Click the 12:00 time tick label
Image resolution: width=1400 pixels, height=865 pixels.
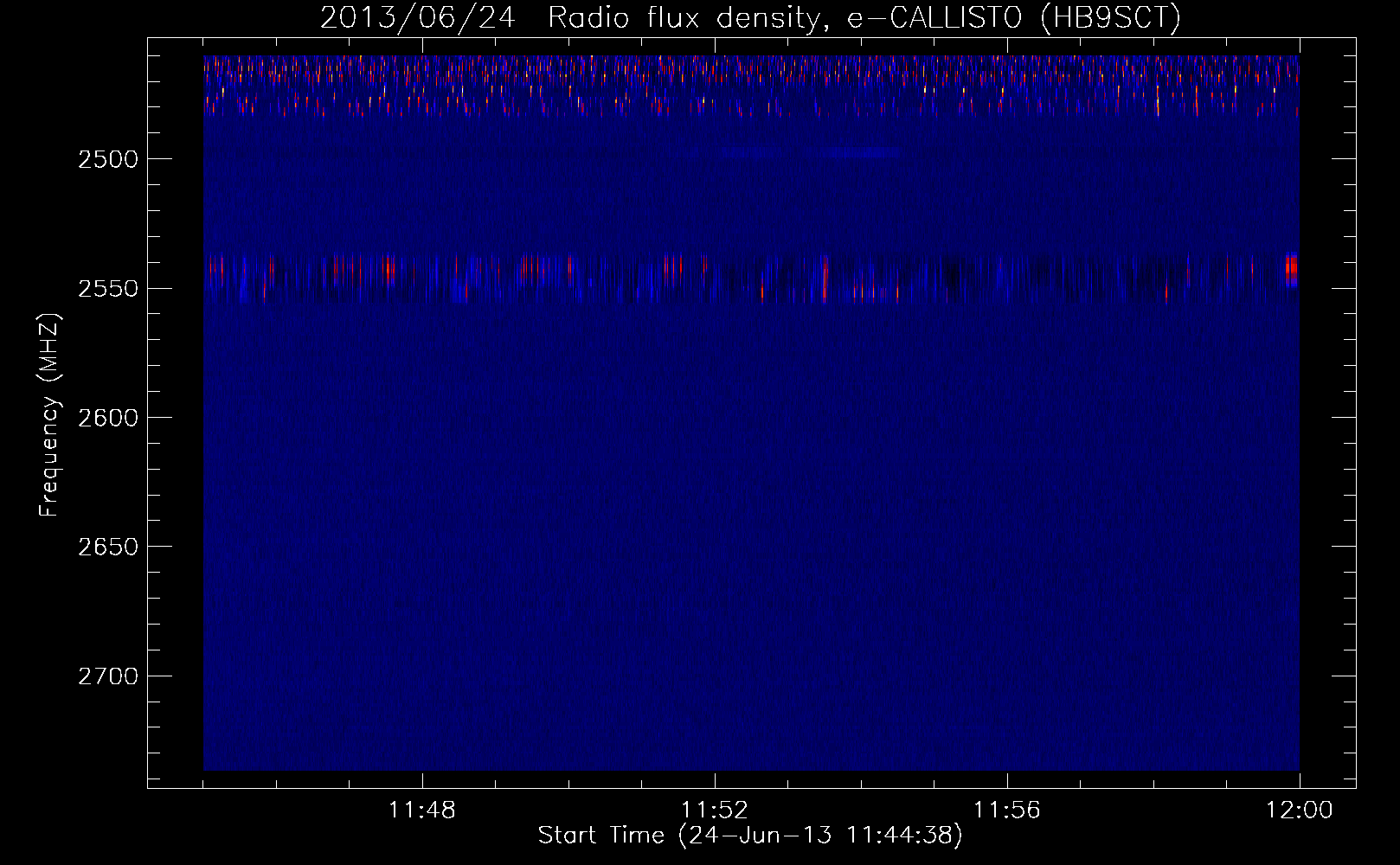[x=1300, y=811]
